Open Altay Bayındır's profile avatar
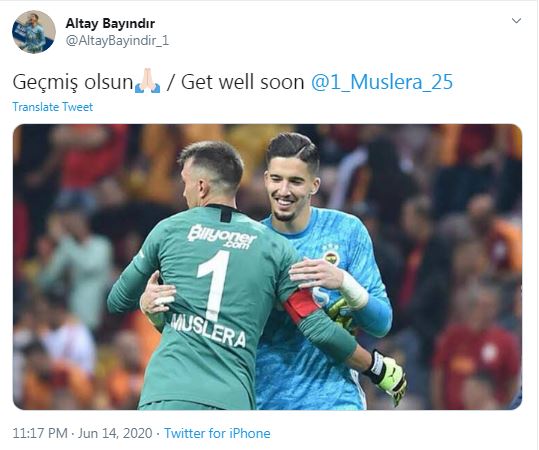This screenshot has width=539, height=450. (34, 32)
